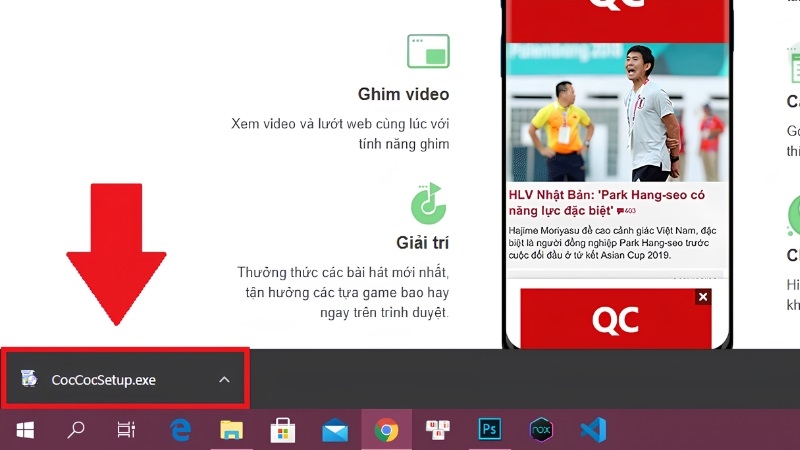This screenshot has height=450, width=800.
Task: Select the Ghim video heading
Action: (403, 94)
